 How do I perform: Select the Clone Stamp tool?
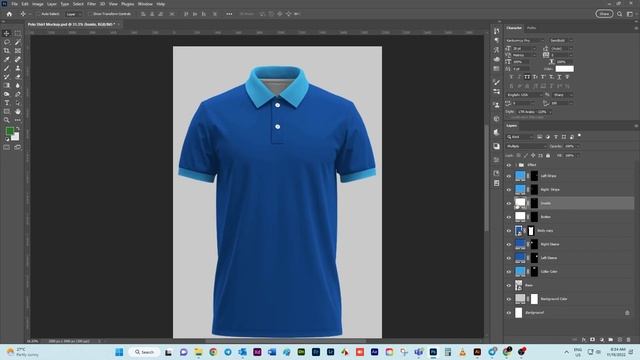pyautogui.click(x=18, y=68)
